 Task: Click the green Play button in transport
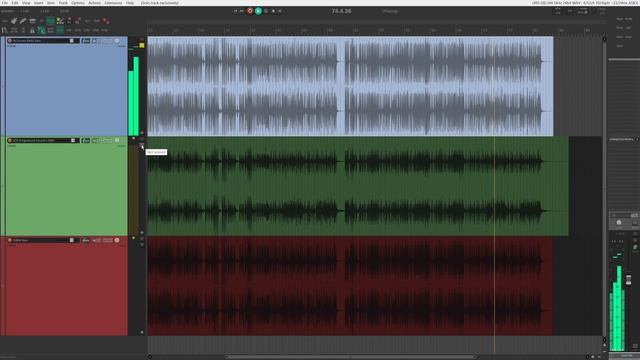[x=258, y=11]
